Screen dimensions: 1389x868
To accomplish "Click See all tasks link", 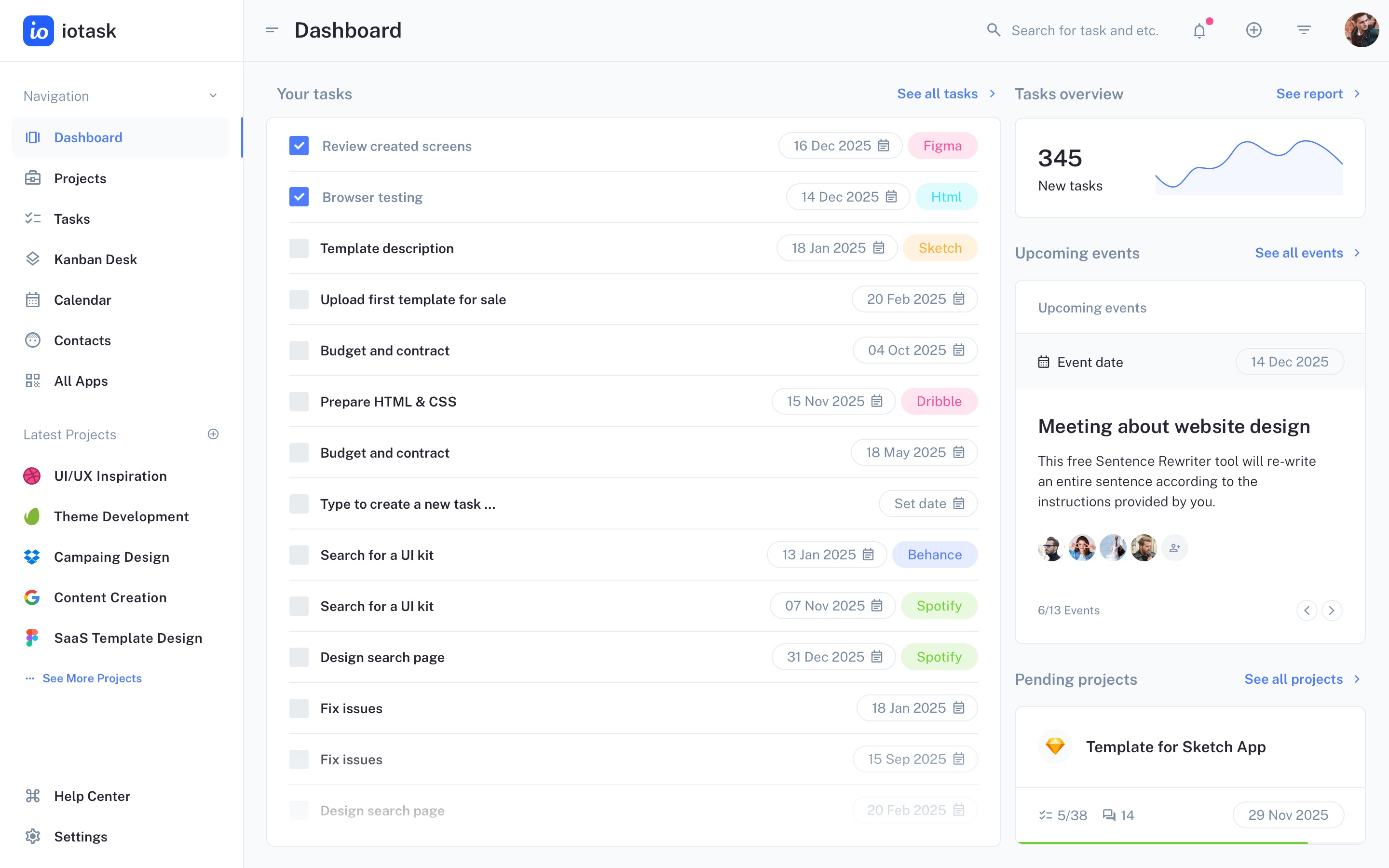I will tap(937, 94).
